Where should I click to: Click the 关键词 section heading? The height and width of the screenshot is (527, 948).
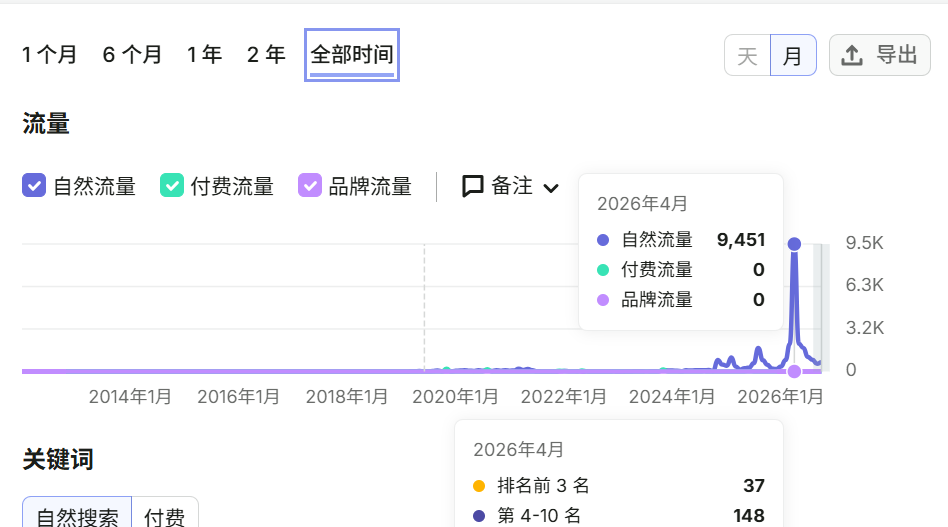pos(58,459)
